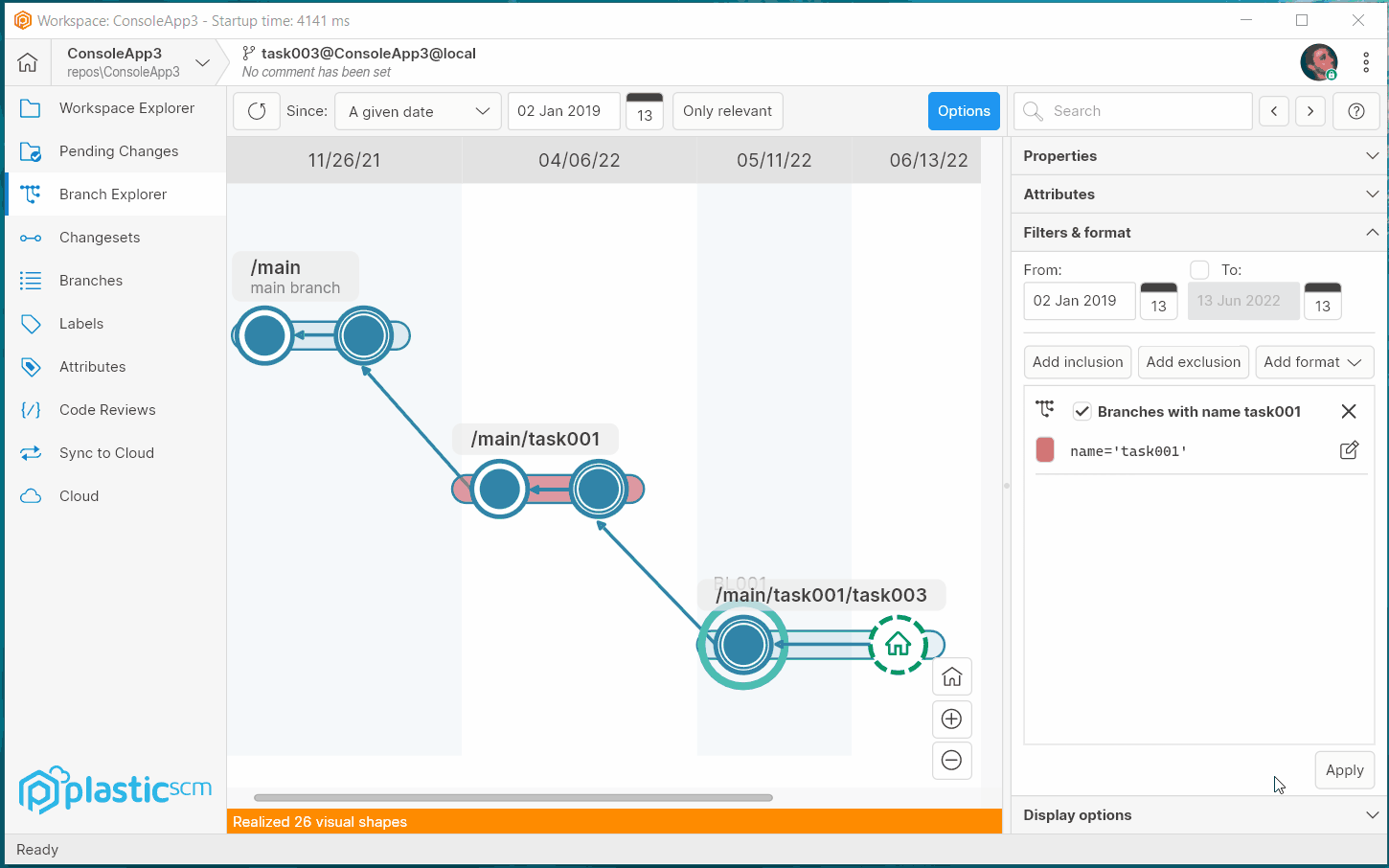Edit the name='task001' filter rule

(x=1349, y=450)
